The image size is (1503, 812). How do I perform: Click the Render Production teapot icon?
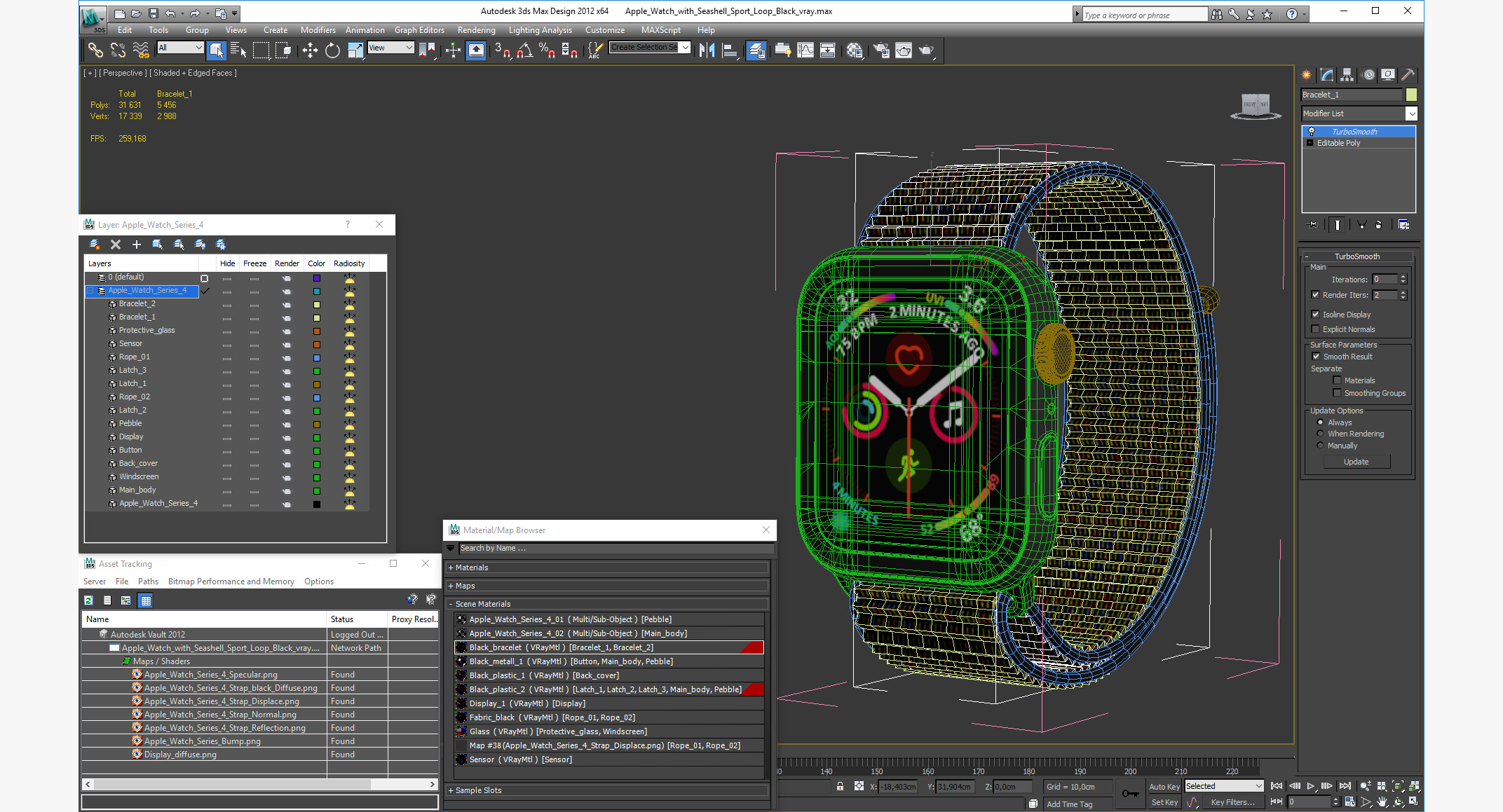(x=927, y=50)
